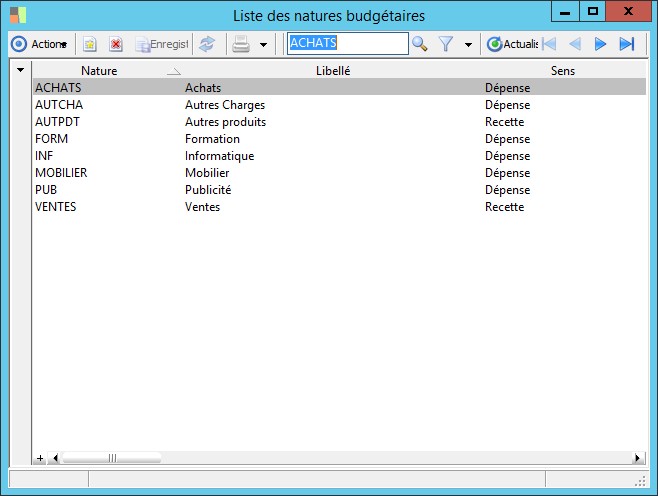Viewport: 658px width, 496px height.
Task: Select the VENTES row
Action: pyautogui.click(x=339, y=206)
